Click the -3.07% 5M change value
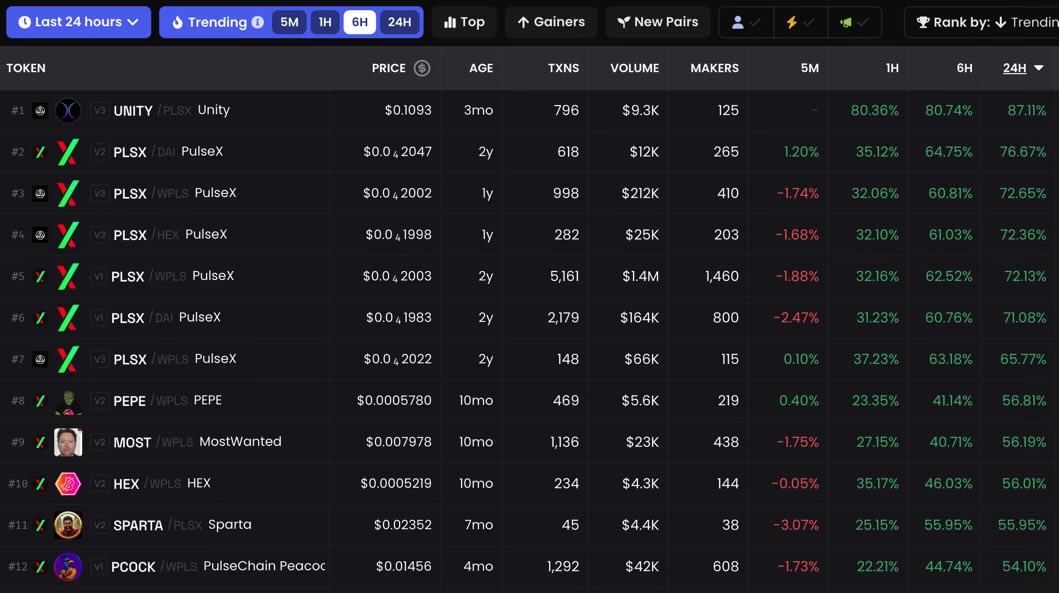The width and height of the screenshot is (1059, 593). coord(796,525)
